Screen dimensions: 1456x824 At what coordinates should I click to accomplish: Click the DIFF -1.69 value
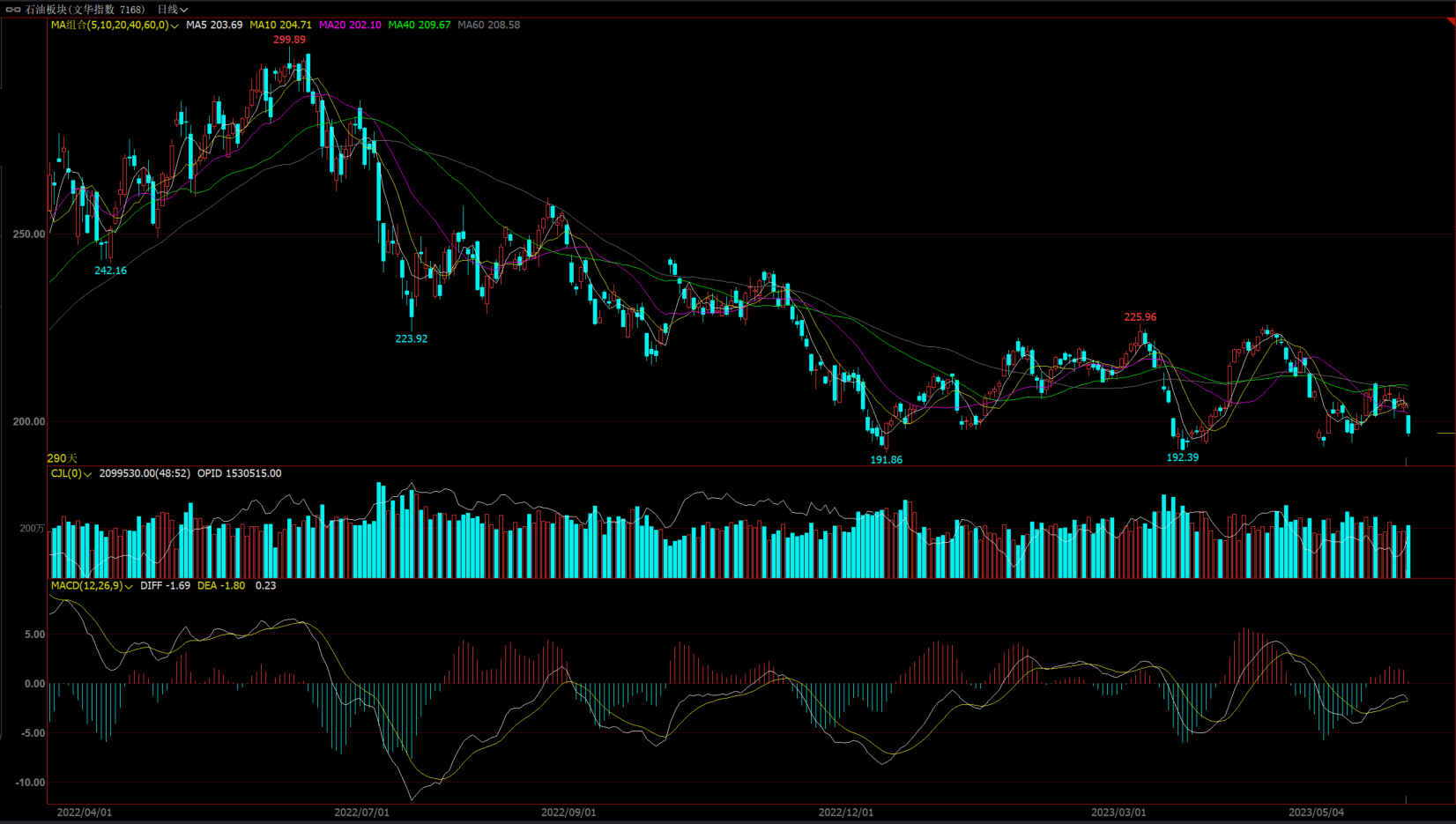(x=165, y=585)
